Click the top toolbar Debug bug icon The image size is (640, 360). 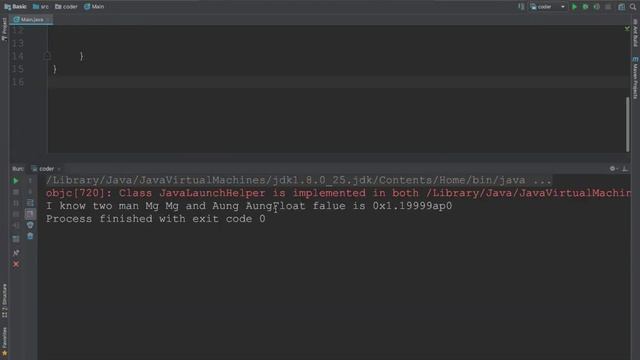[585, 7]
